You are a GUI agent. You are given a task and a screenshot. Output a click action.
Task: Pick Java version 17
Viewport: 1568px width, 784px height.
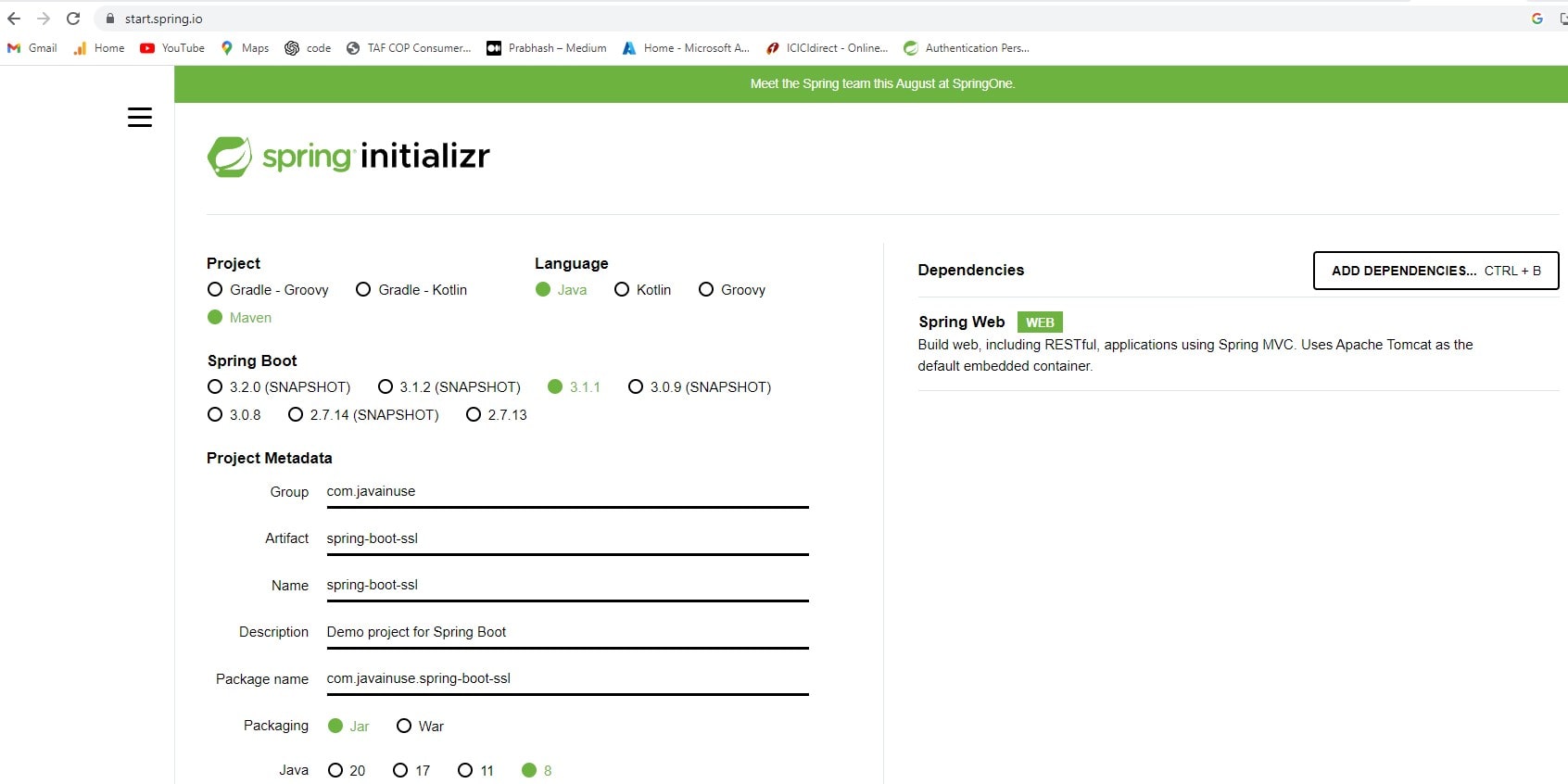pyautogui.click(x=411, y=771)
